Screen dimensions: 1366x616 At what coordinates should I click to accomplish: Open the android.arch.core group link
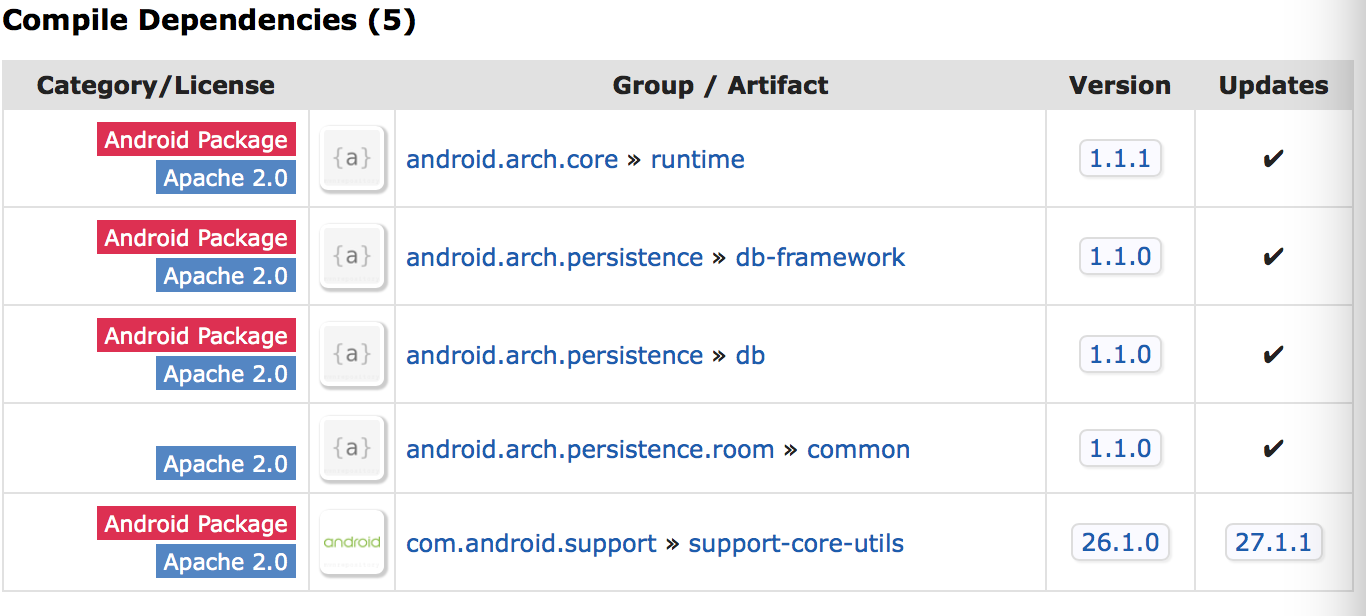coord(511,160)
